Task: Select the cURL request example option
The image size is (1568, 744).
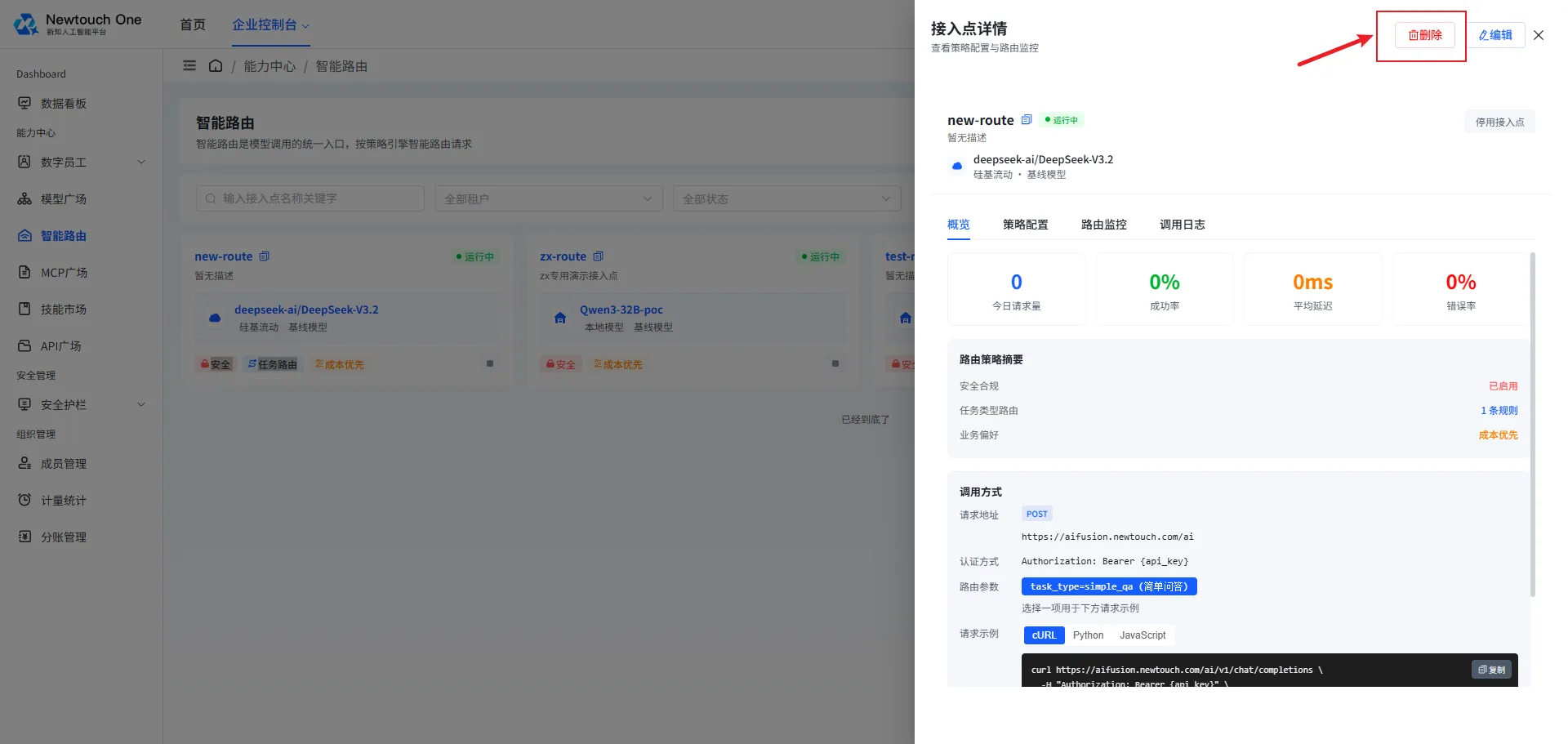Action: [x=1044, y=635]
